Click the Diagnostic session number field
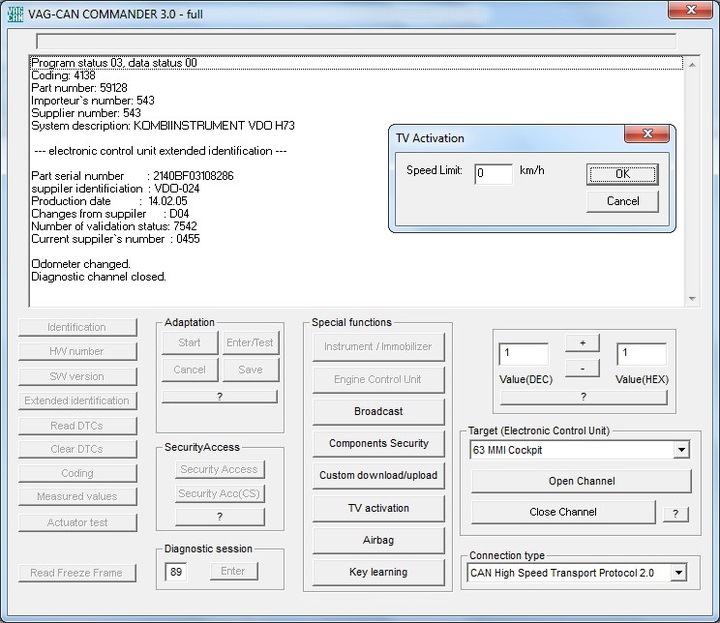This screenshot has height=623, width=720. point(176,571)
